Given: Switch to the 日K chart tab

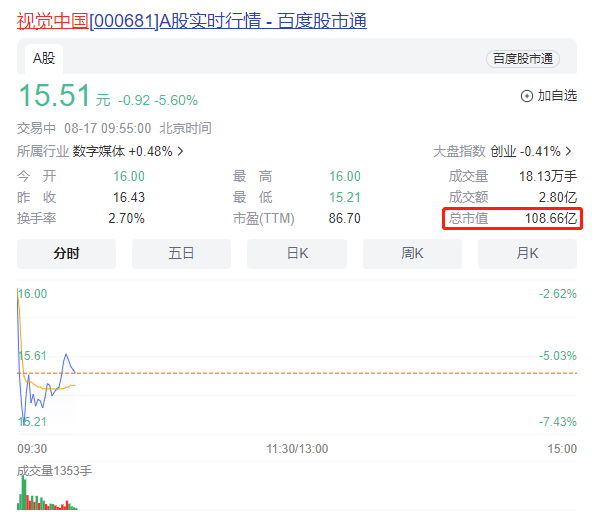Looking at the screenshot, I should click(x=297, y=253).
